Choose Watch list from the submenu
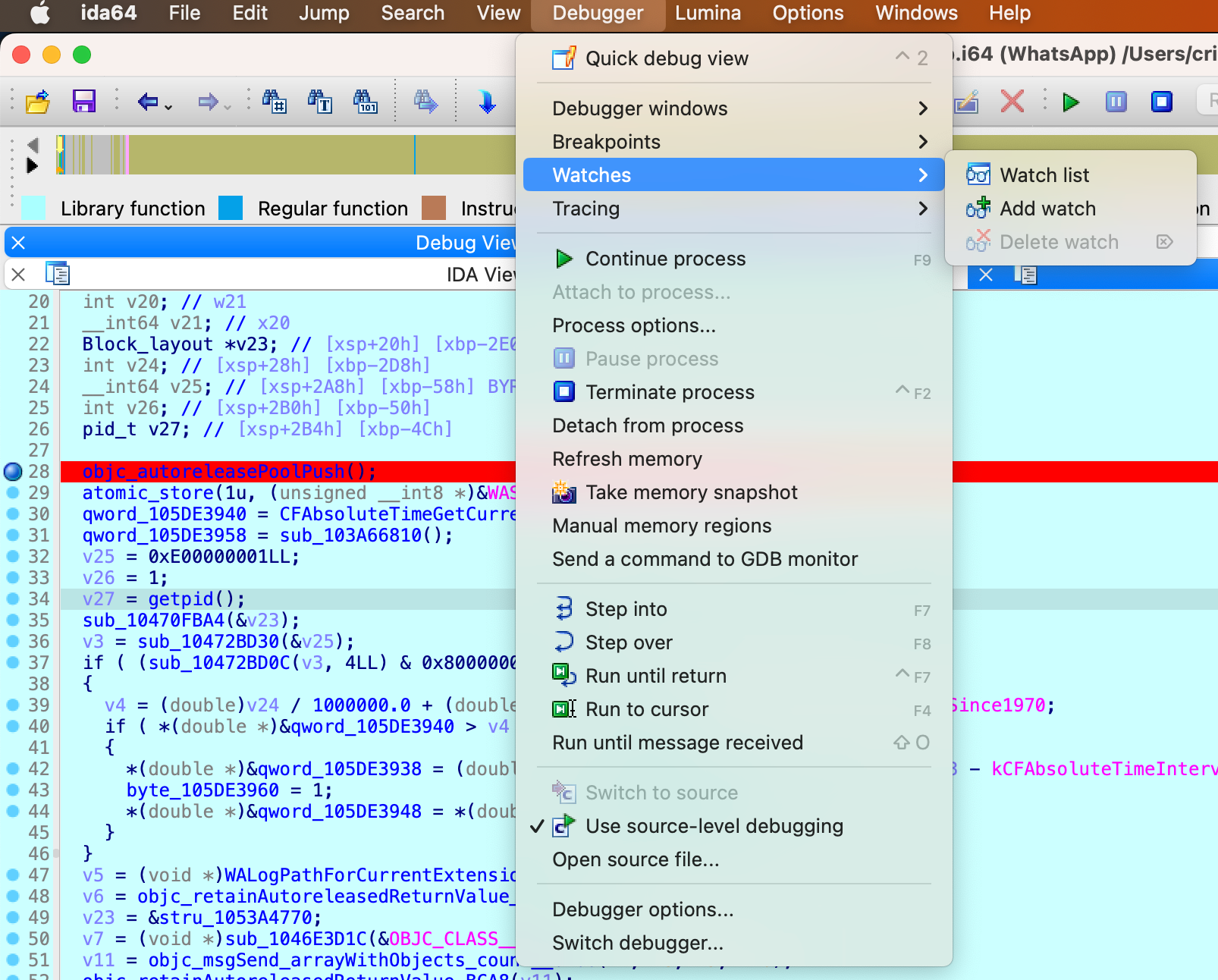The image size is (1218, 980). point(1071,175)
